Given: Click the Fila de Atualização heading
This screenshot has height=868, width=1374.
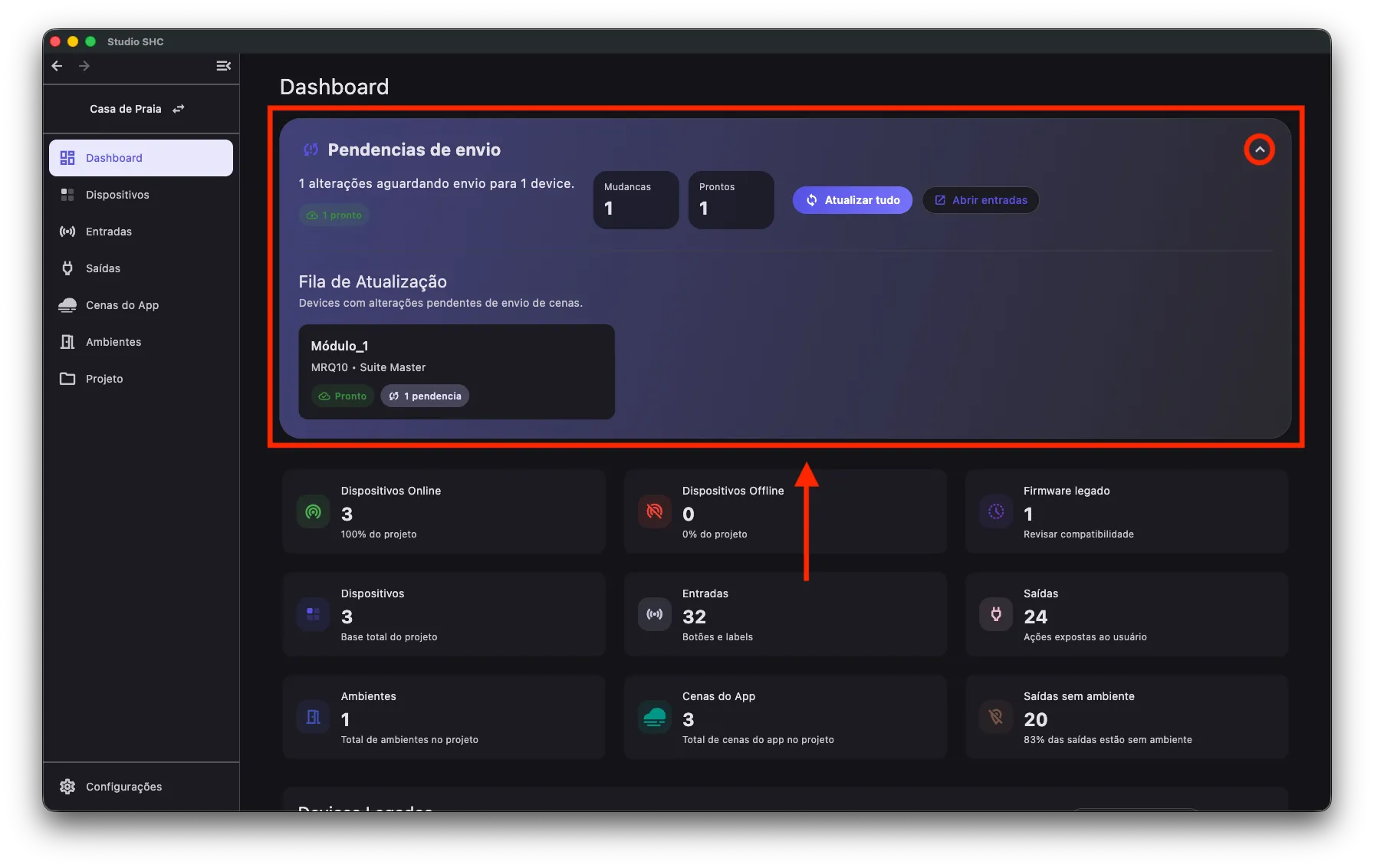Looking at the screenshot, I should tap(373, 281).
